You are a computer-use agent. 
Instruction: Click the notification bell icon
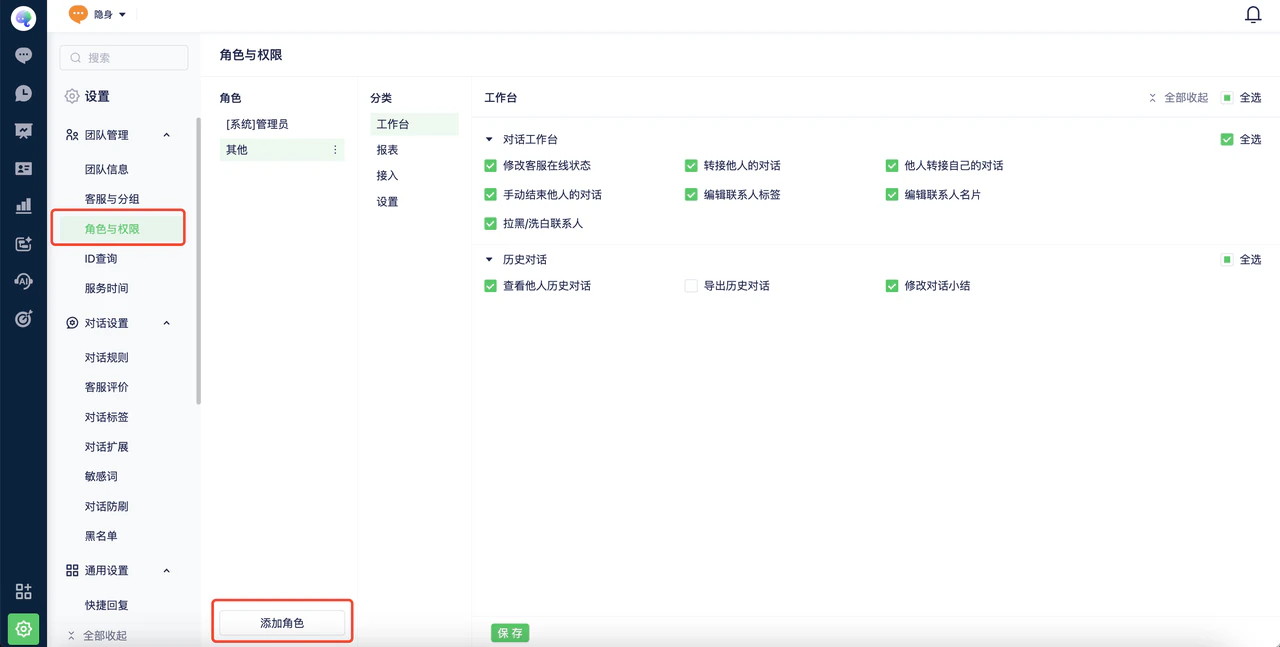1253,15
